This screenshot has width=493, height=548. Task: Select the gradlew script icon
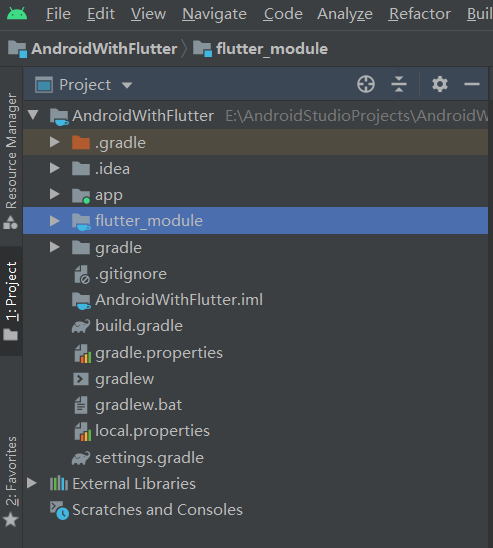(x=81, y=379)
